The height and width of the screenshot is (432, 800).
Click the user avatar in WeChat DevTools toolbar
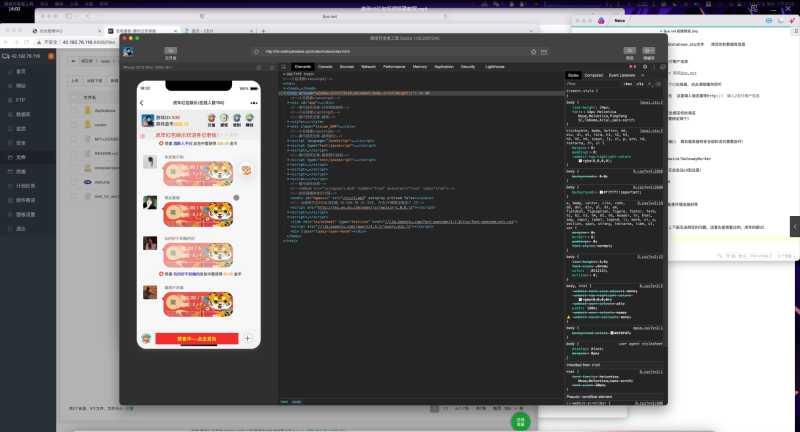tap(128, 52)
